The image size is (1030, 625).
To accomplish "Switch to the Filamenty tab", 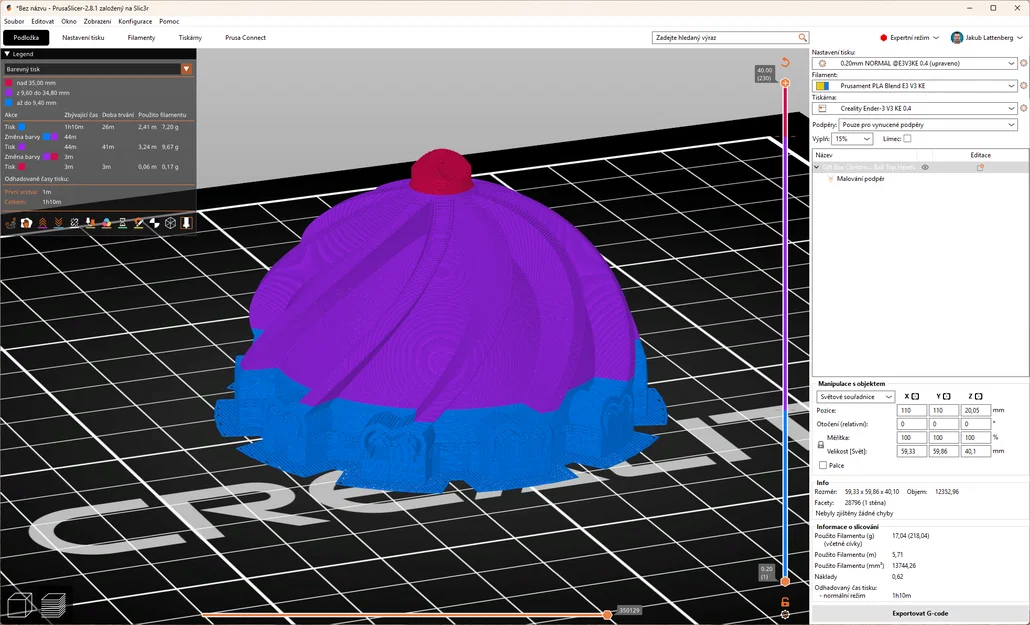I will click(141, 37).
